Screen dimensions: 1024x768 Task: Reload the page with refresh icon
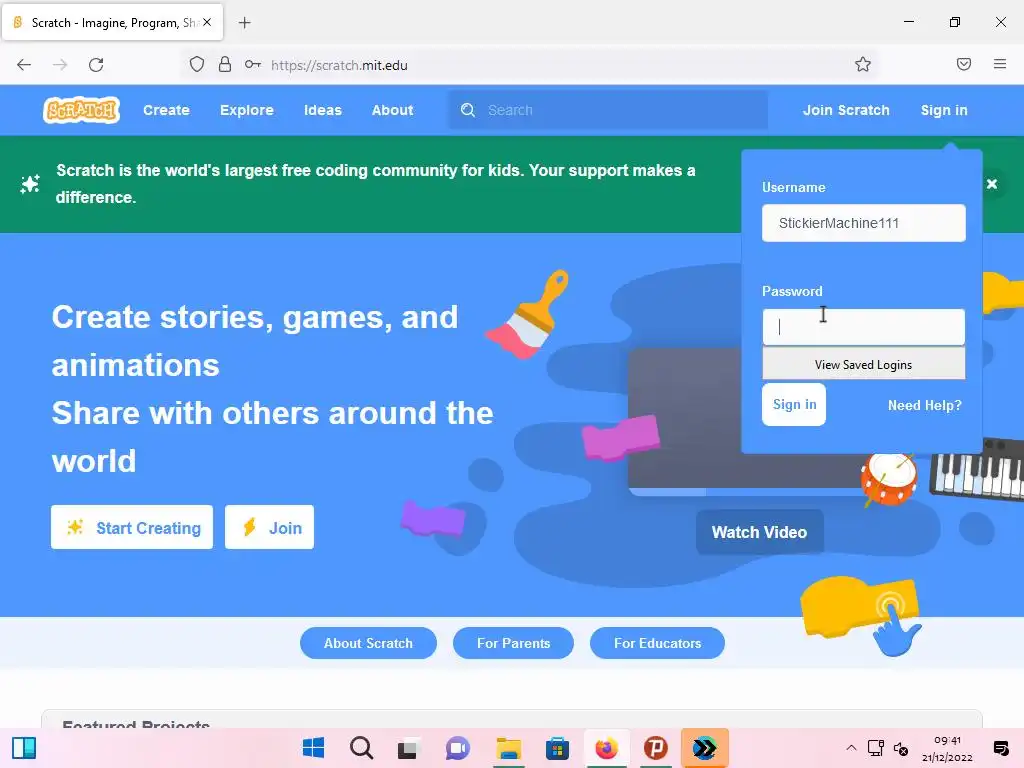(x=96, y=65)
